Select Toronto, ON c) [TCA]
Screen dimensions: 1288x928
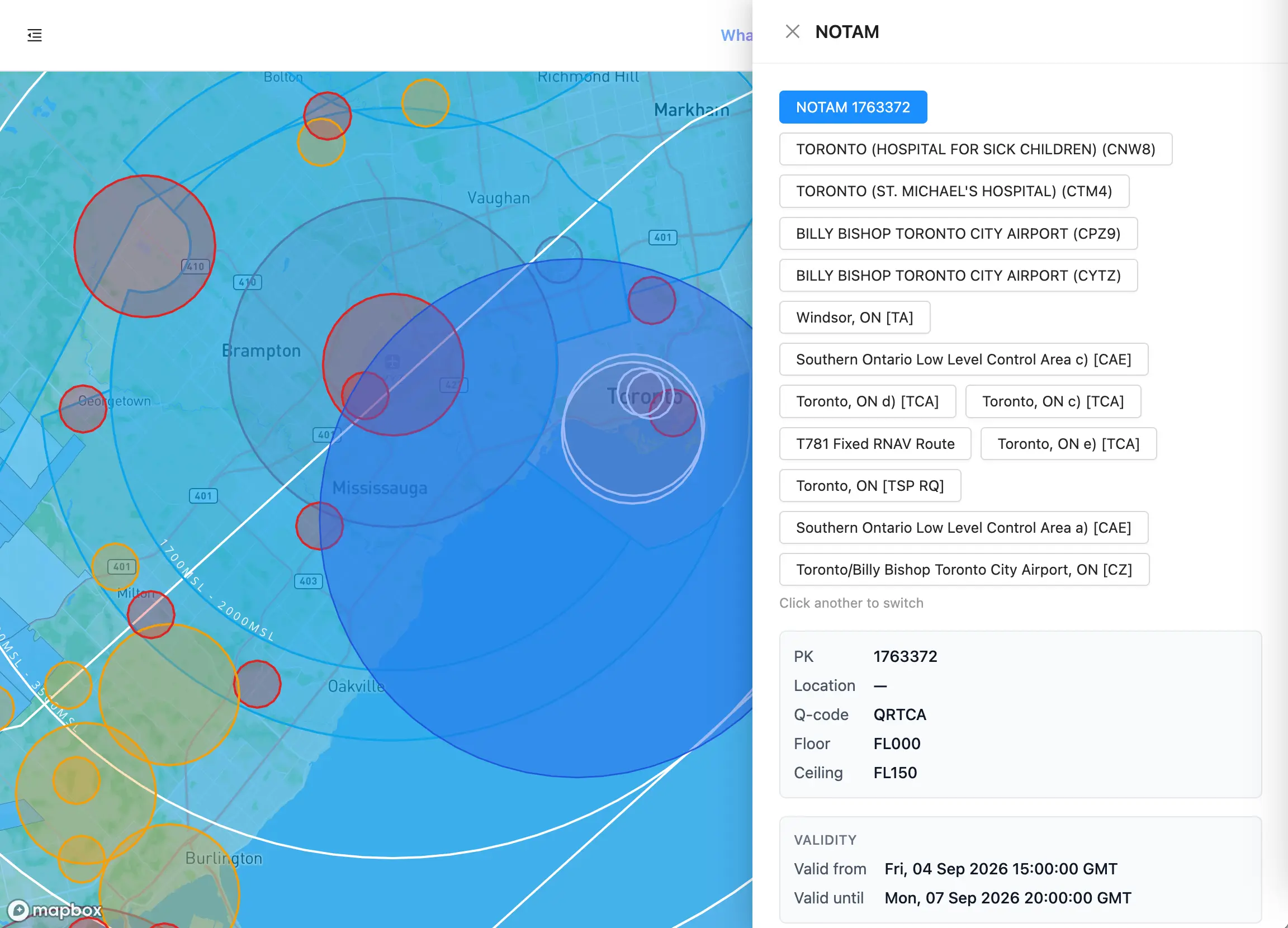click(x=1053, y=401)
